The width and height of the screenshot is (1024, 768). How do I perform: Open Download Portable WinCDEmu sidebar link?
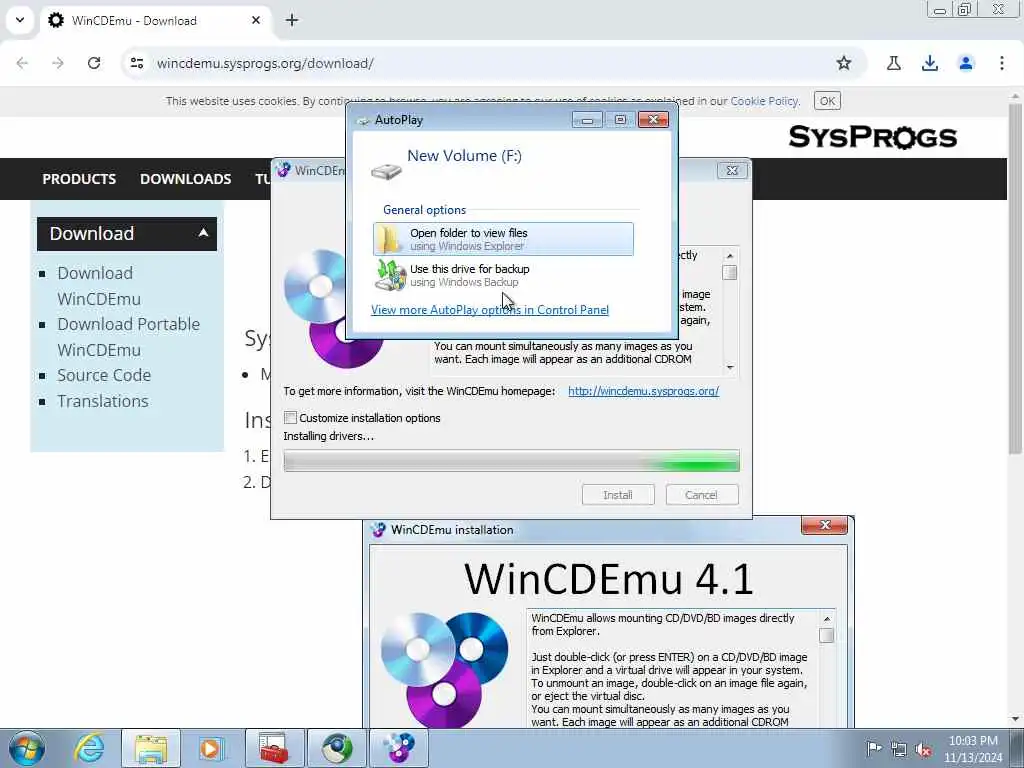pyautogui.click(x=128, y=336)
